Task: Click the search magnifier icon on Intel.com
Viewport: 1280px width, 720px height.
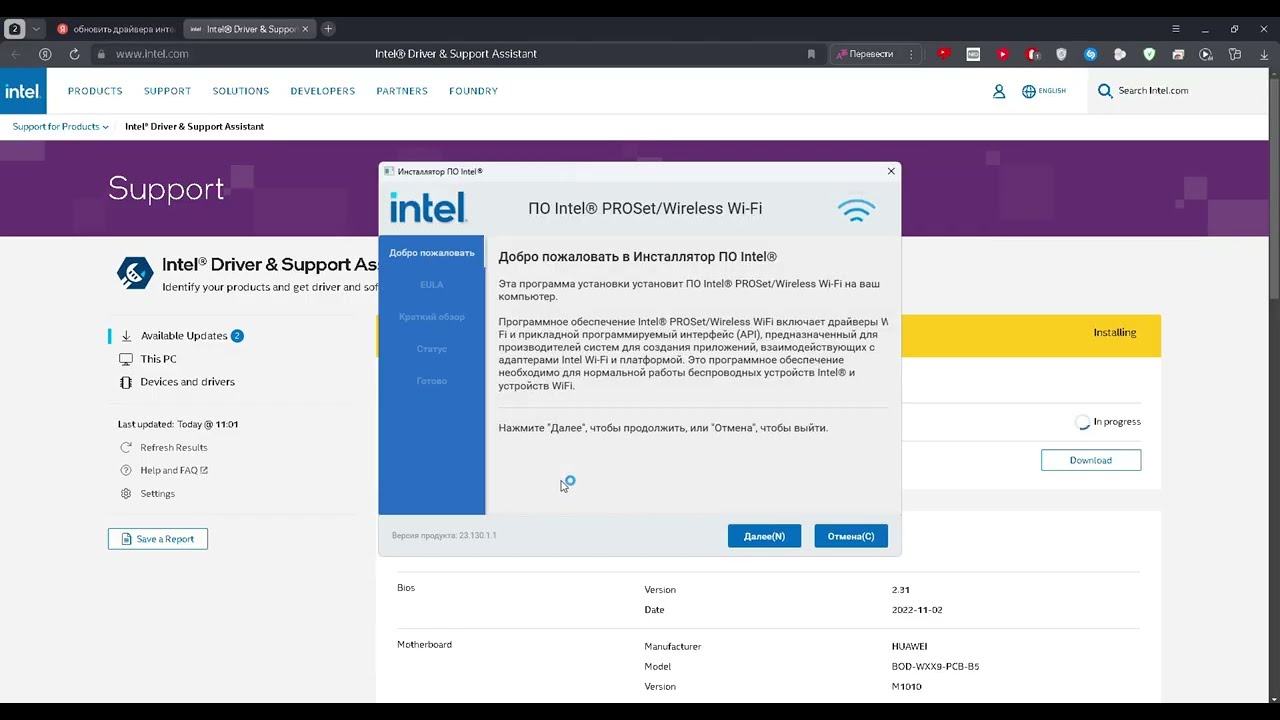Action: click(1105, 91)
